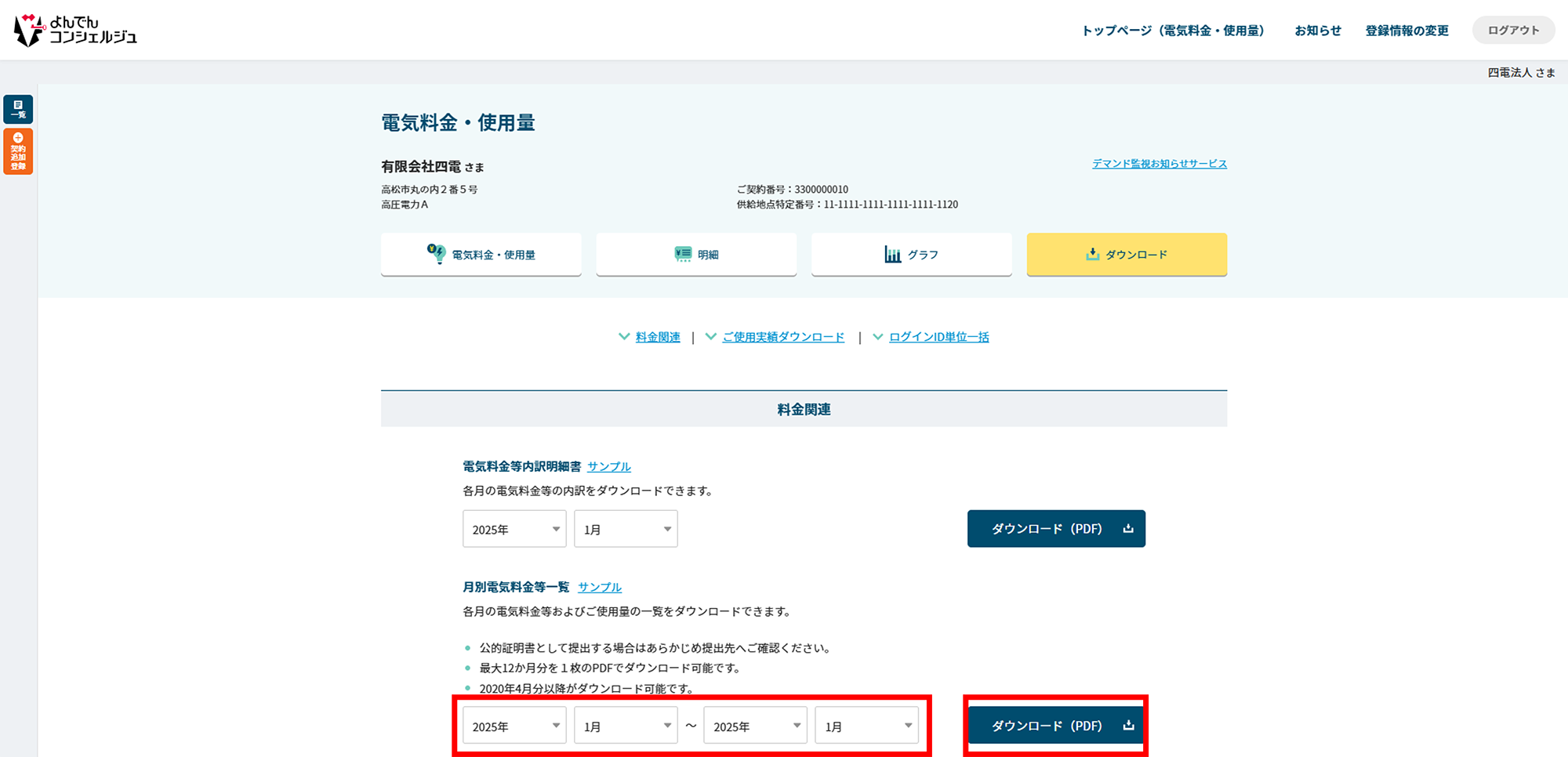
Task: Click the よんでんコンシェルジュ logo
Action: click(x=75, y=31)
